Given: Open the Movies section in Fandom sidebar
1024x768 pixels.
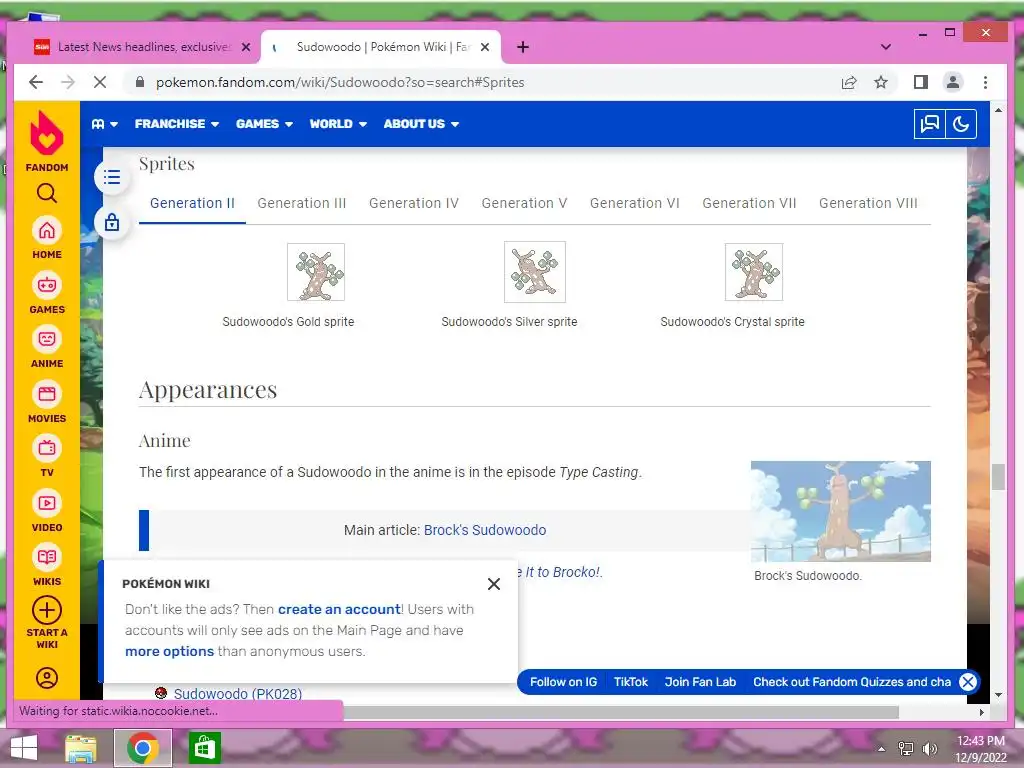Looking at the screenshot, I should [x=47, y=402].
